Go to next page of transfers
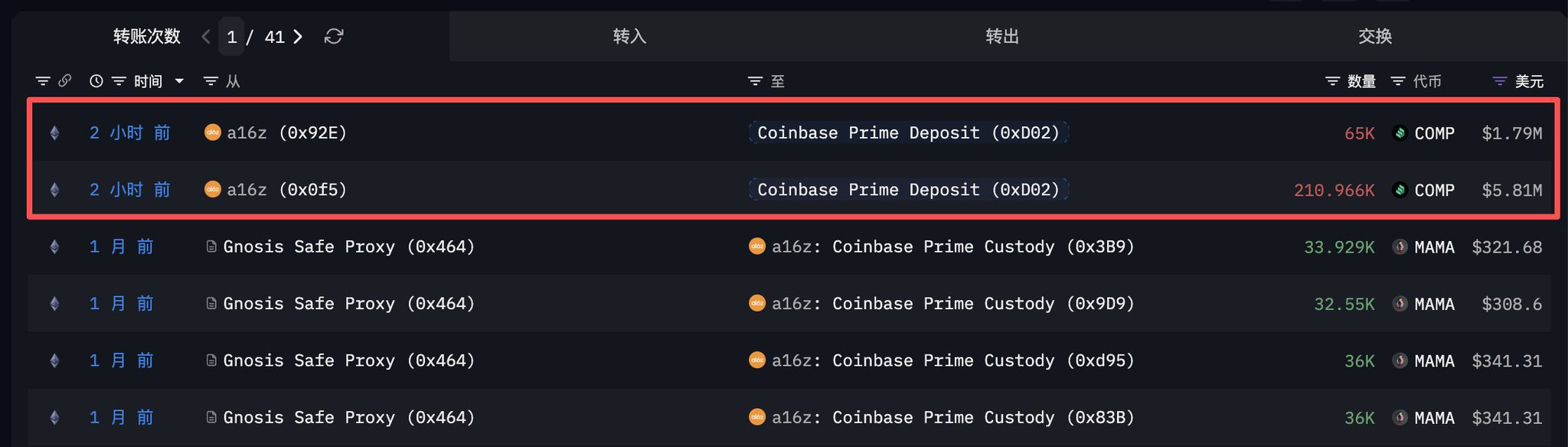 [298, 37]
